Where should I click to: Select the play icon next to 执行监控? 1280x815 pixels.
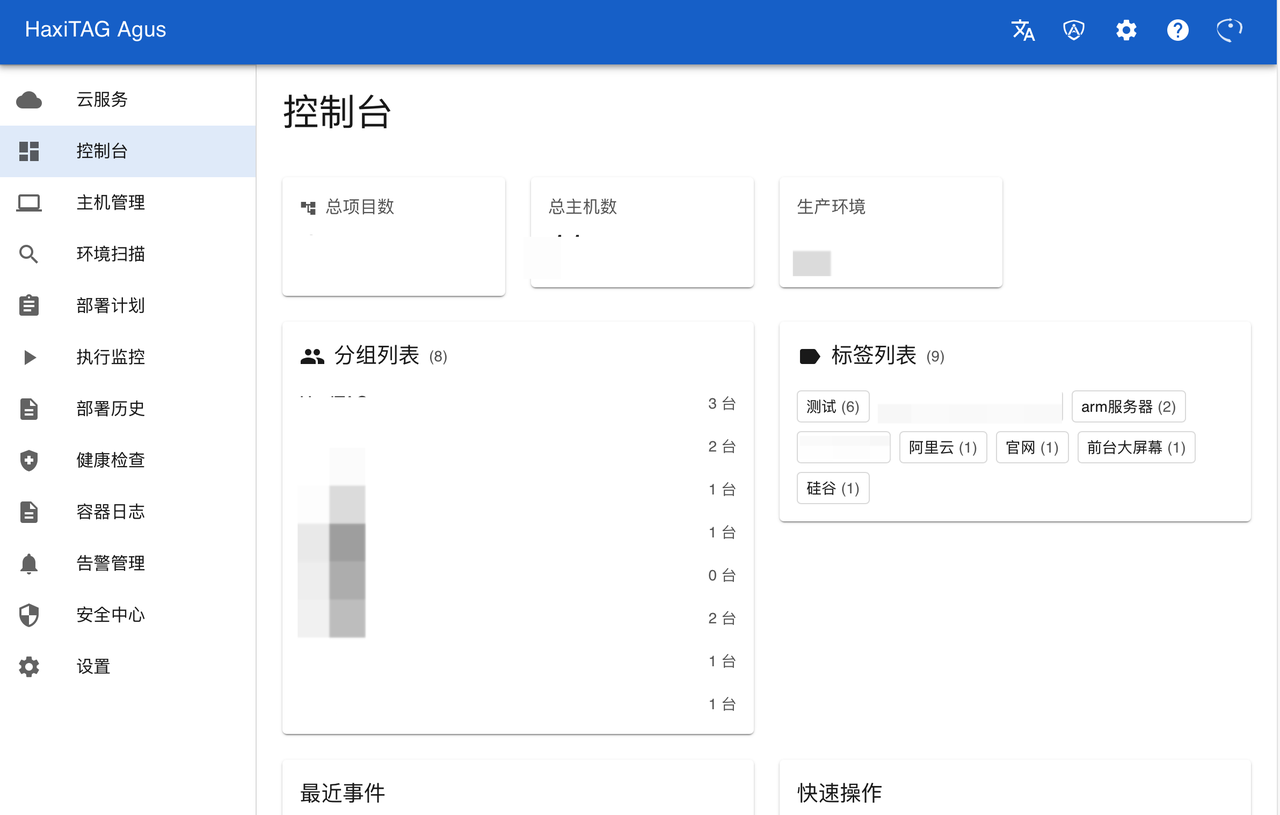click(x=29, y=357)
